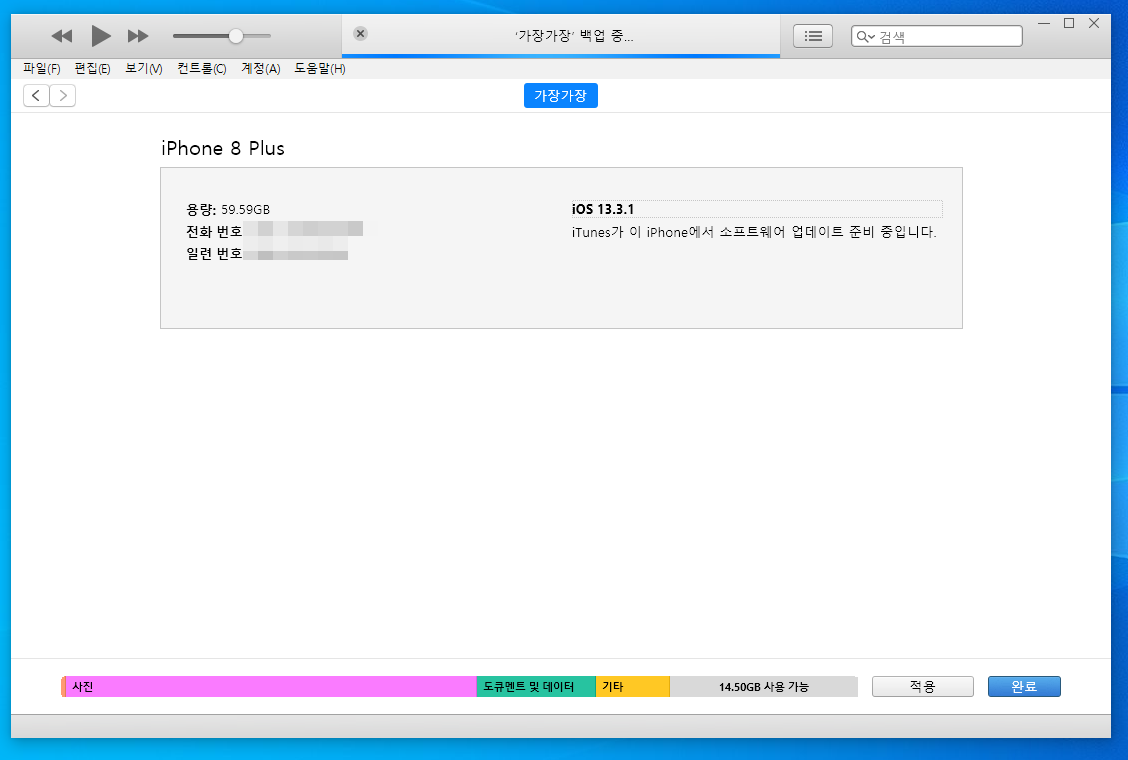The height and width of the screenshot is (760, 1128).
Task: Click the search magnifier dropdown icon
Action: [865, 37]
